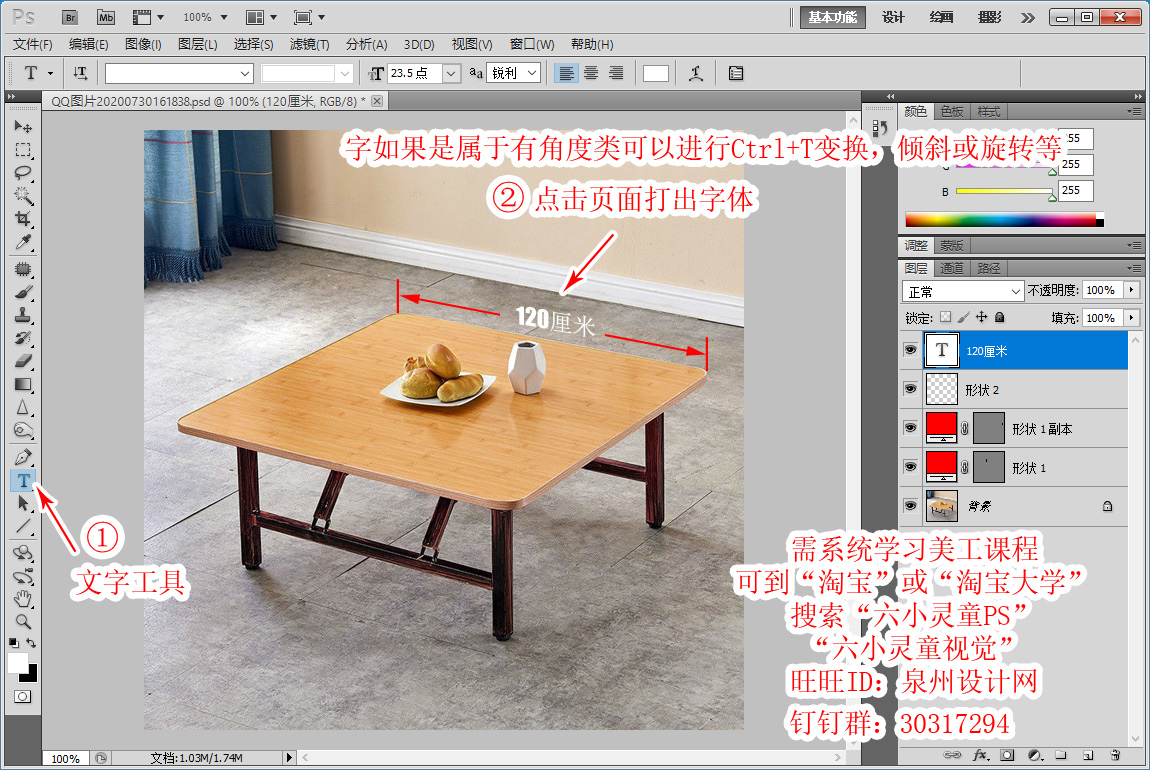Select the Clone Stamp tool
1150x770 pixels.
[23, 315]
